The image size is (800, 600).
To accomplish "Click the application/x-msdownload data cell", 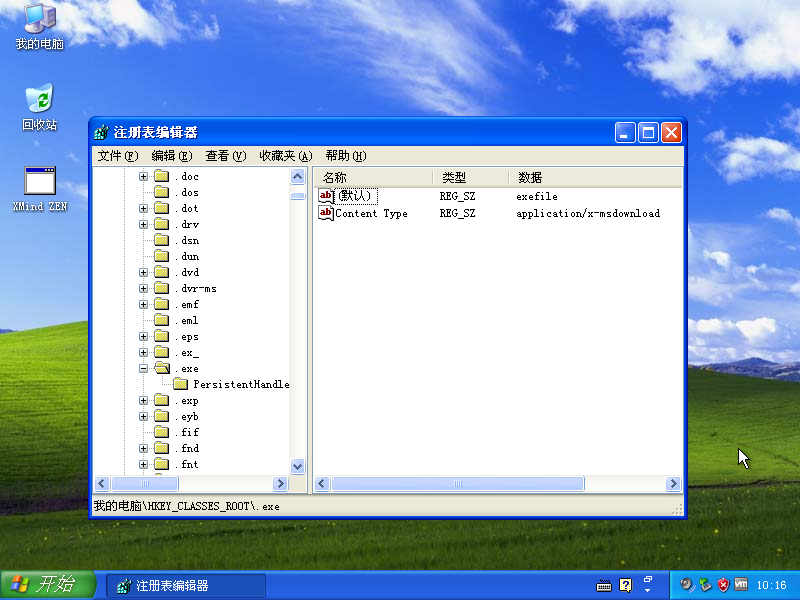I will [x=588, y=213].
